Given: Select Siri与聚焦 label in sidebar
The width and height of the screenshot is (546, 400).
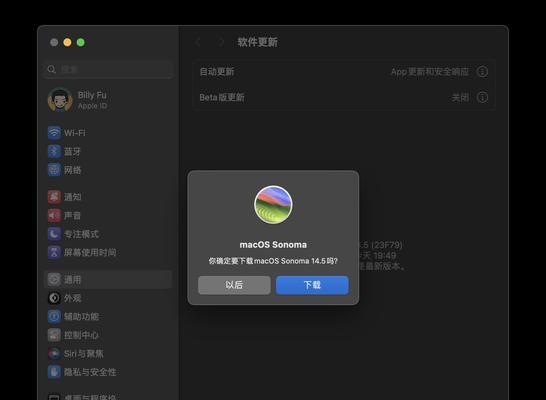Looking at the screenshot, I should tap(84, 354).
